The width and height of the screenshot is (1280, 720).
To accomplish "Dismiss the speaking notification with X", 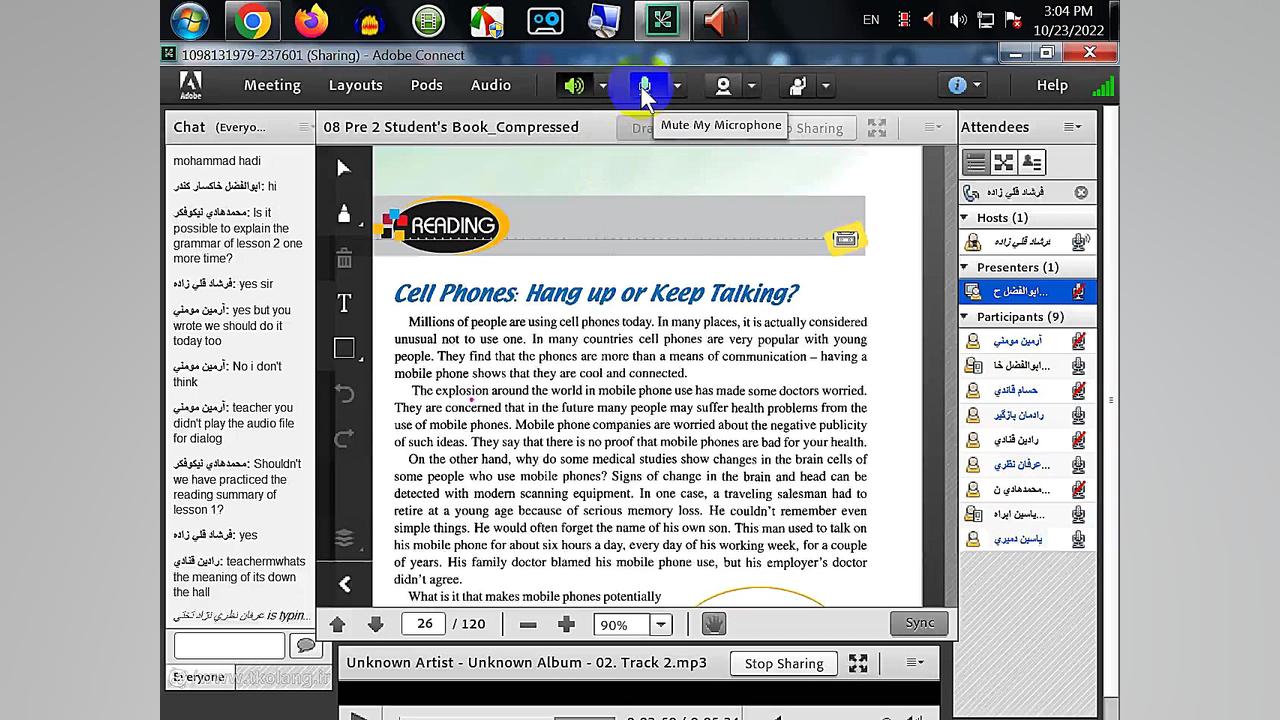I will coord(1081,192).
